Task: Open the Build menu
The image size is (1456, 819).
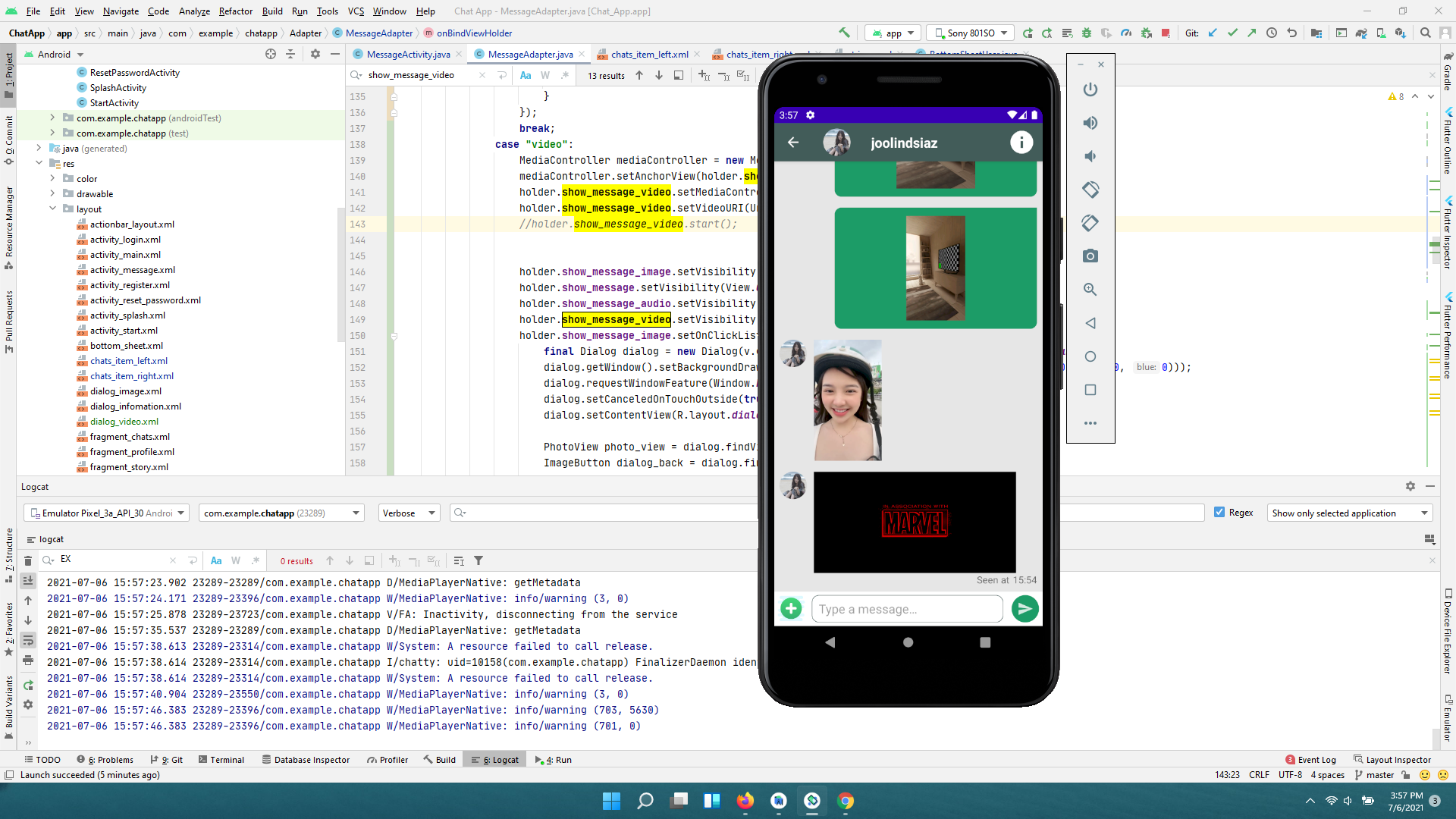Action: (272, 11)
